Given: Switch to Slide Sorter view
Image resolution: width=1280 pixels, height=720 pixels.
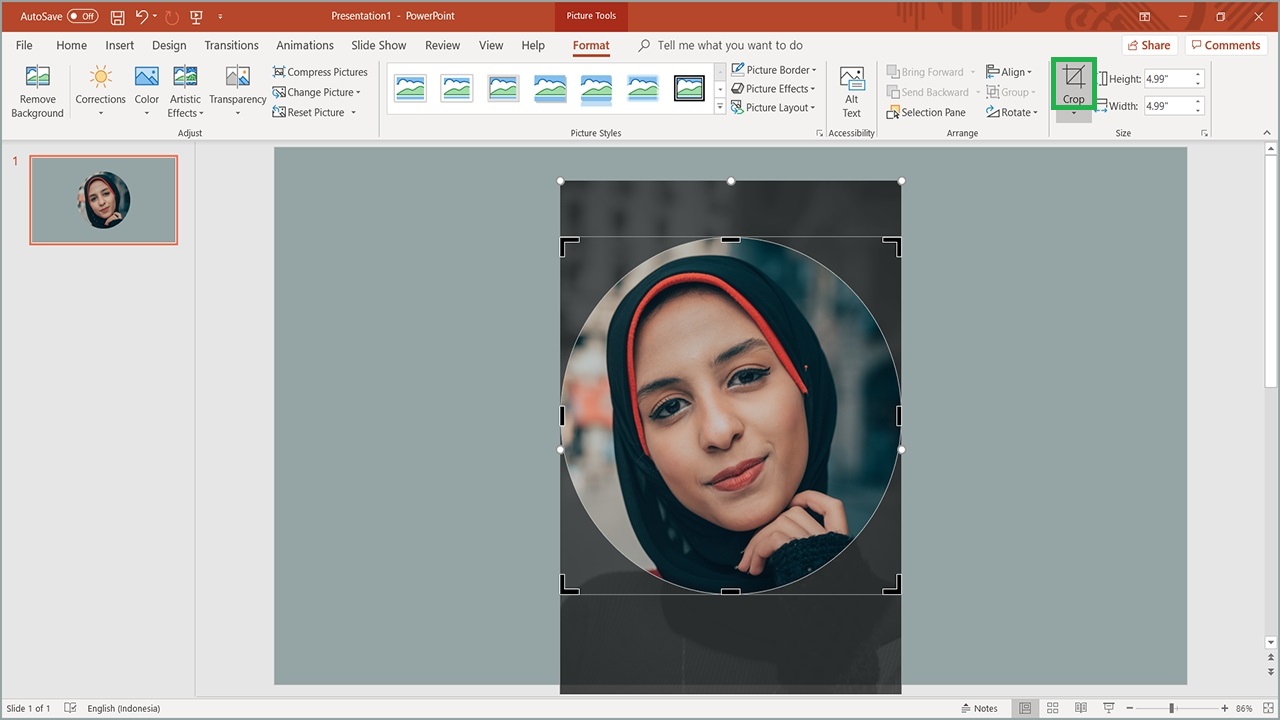Looking at the screenshot, I should [x=1053, y=708].
